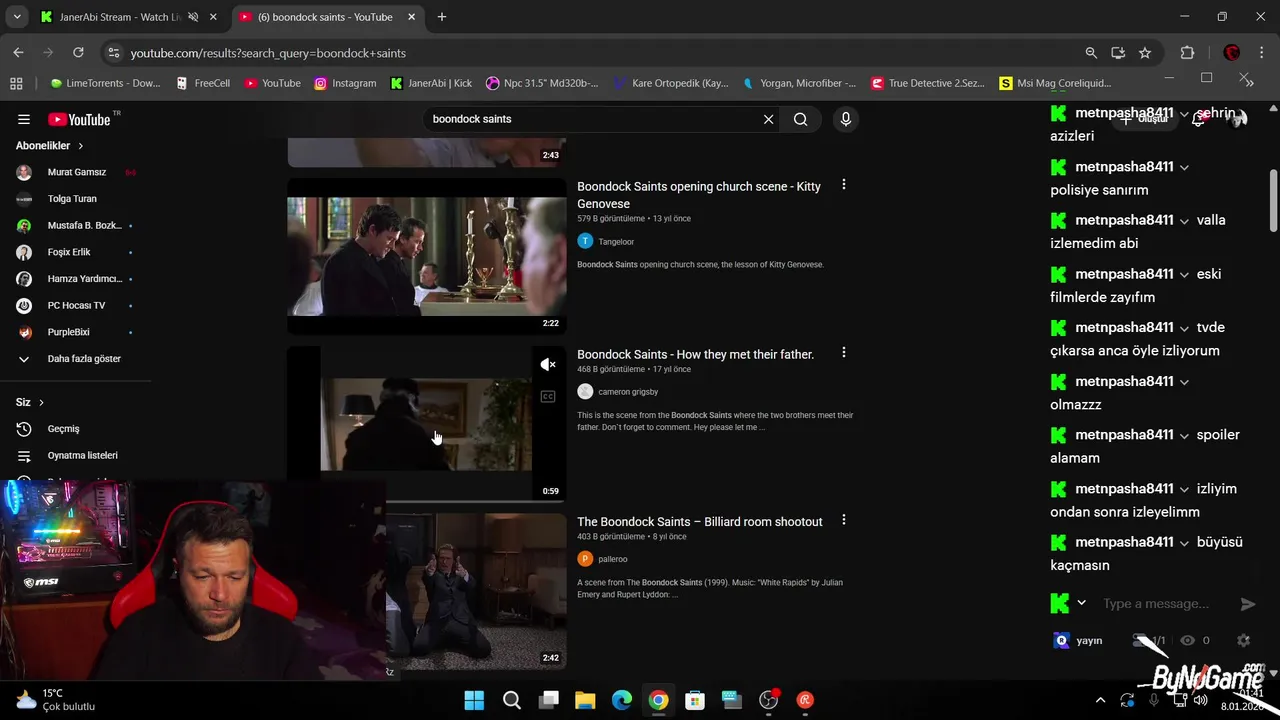Open the bookmarks apps grid icon
Viewport: 1280px width, 720px height.
[16, 83]
